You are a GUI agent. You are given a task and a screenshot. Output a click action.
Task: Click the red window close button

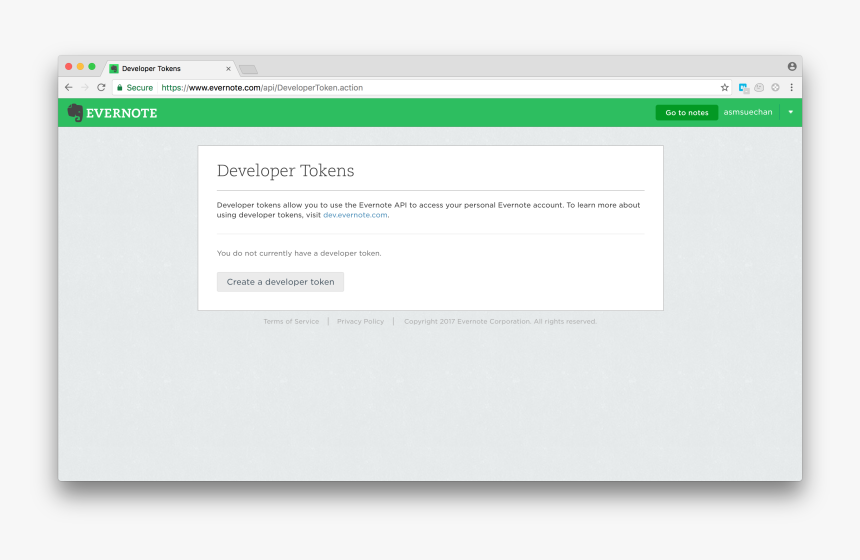tap(69, 66)
